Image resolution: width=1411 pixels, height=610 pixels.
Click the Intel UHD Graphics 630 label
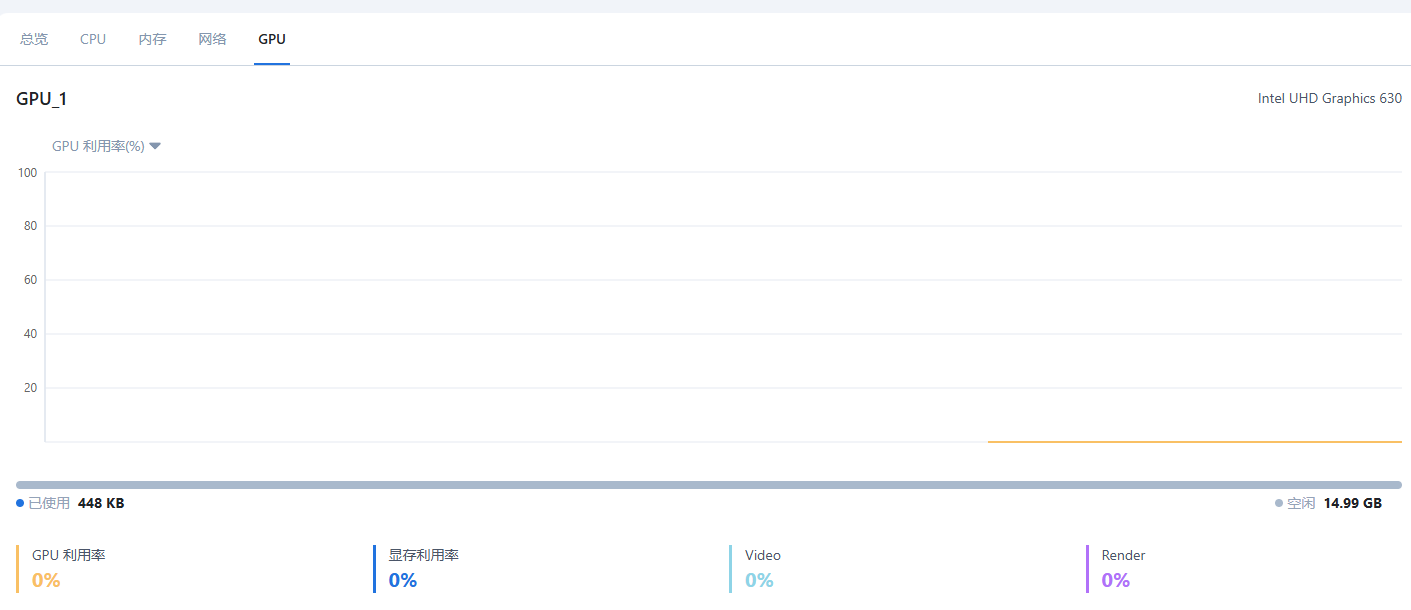click(x=1330, y=99)
